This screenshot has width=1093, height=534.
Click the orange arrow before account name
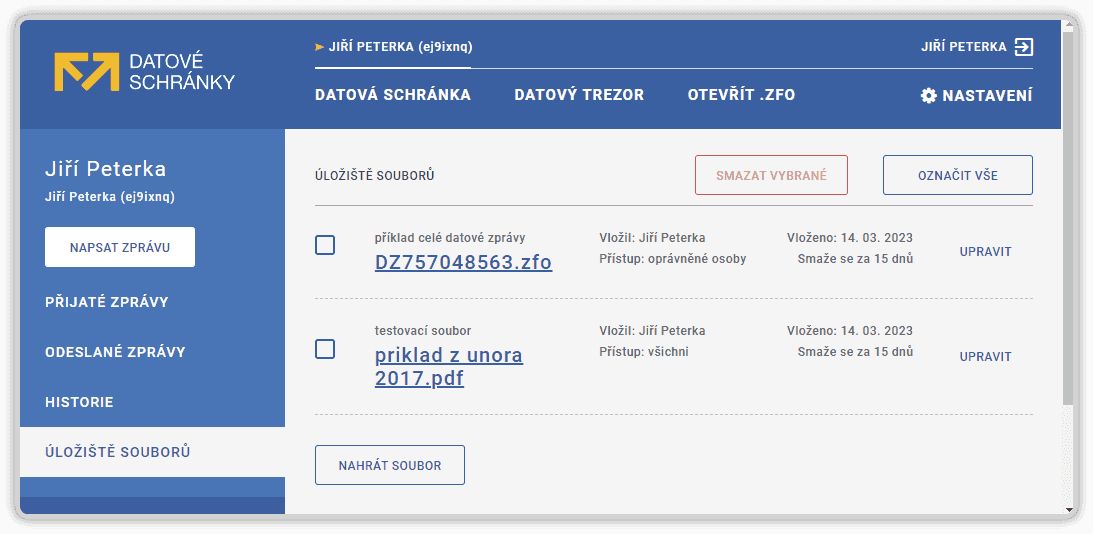(x=319, y=46)
